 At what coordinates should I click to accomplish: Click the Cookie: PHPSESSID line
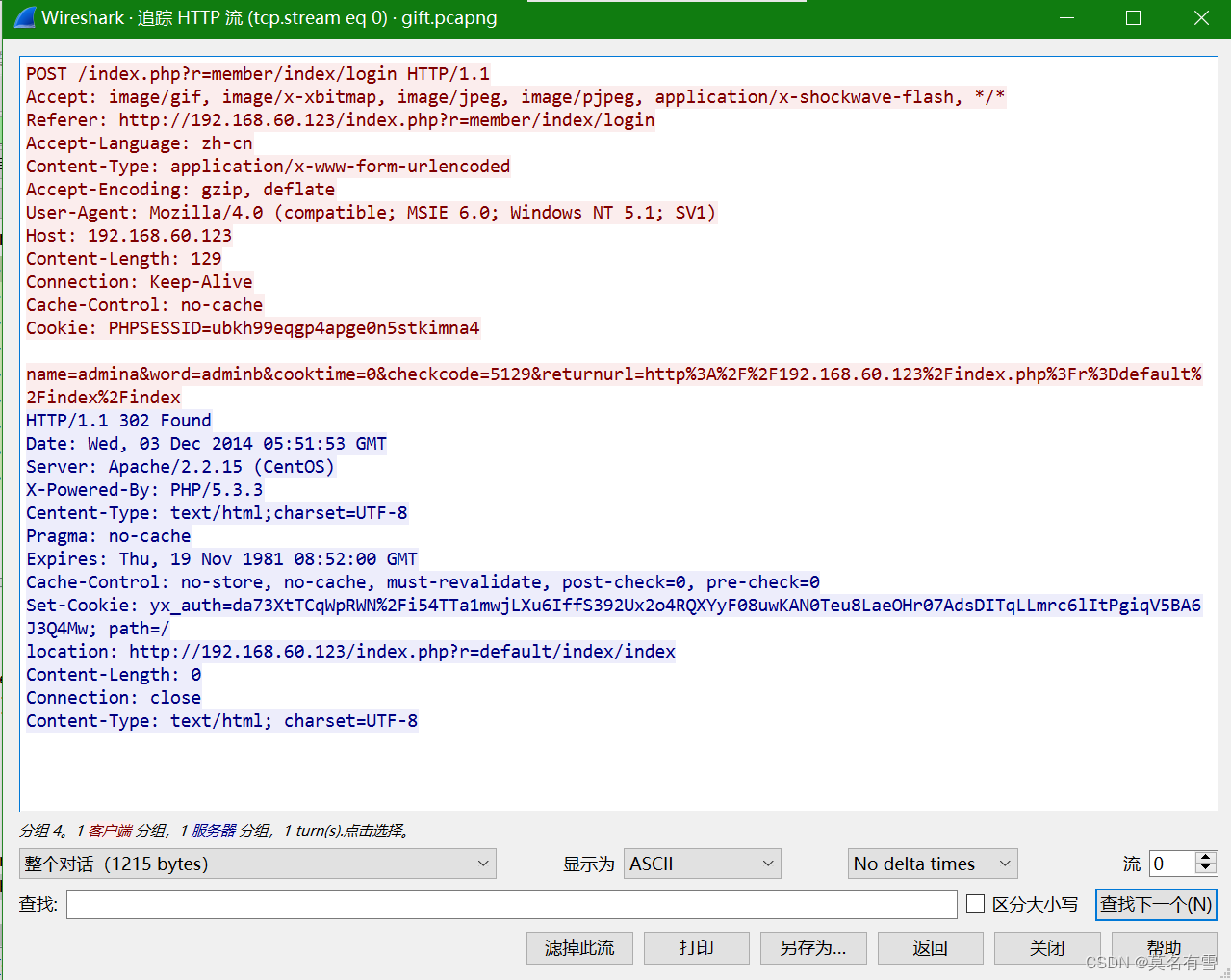(x=252, y=328)
